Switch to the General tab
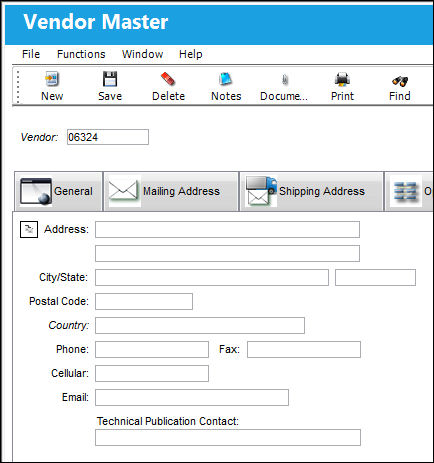Screen dimensions: 434x463 point(58,191)
